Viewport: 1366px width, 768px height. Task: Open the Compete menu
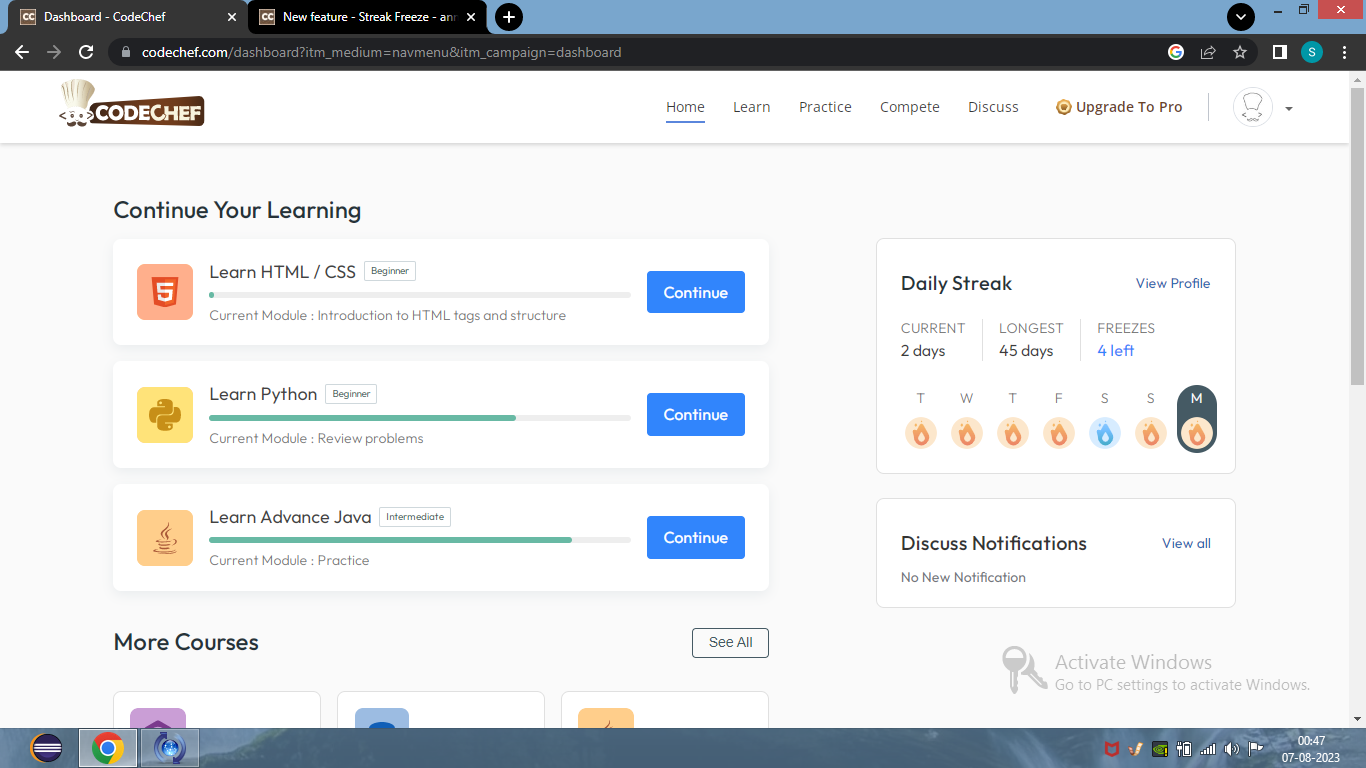click(x=910, y=107)
